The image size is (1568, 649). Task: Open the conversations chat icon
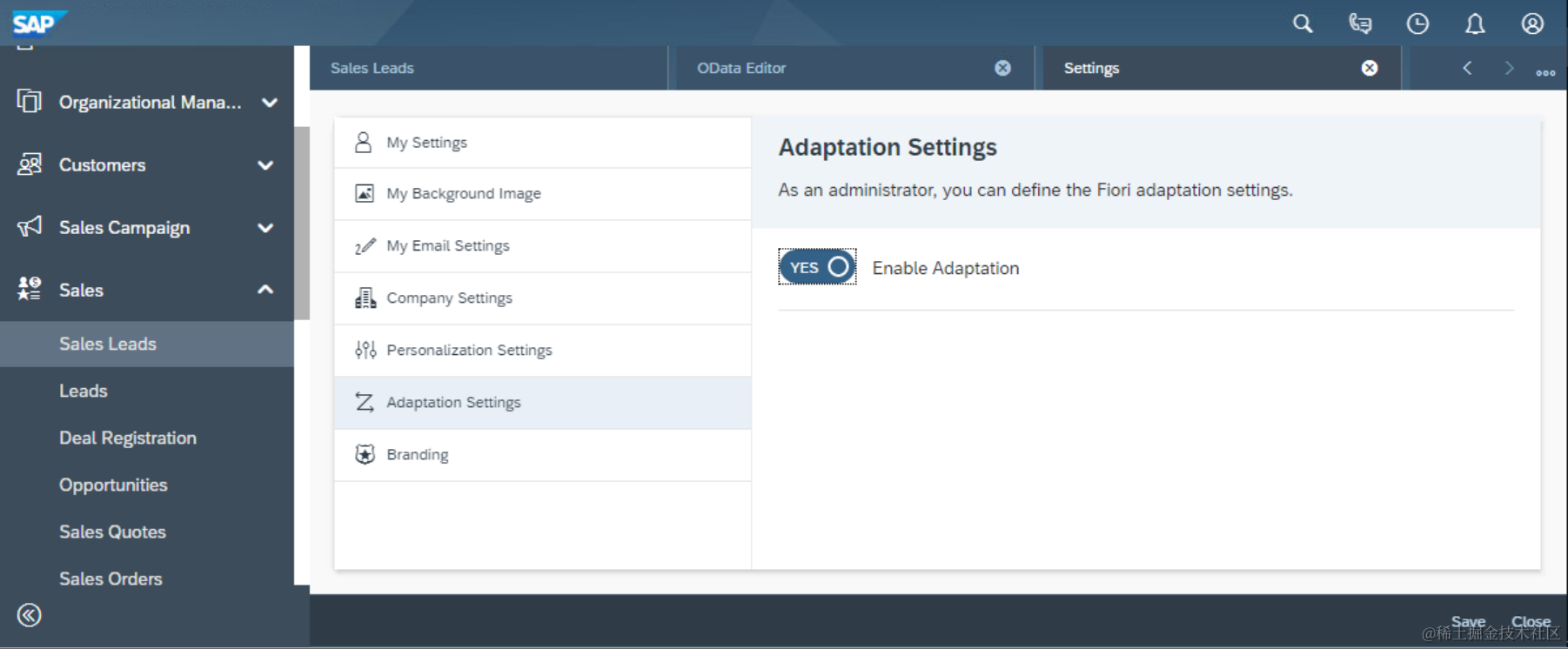point(1360,23)
